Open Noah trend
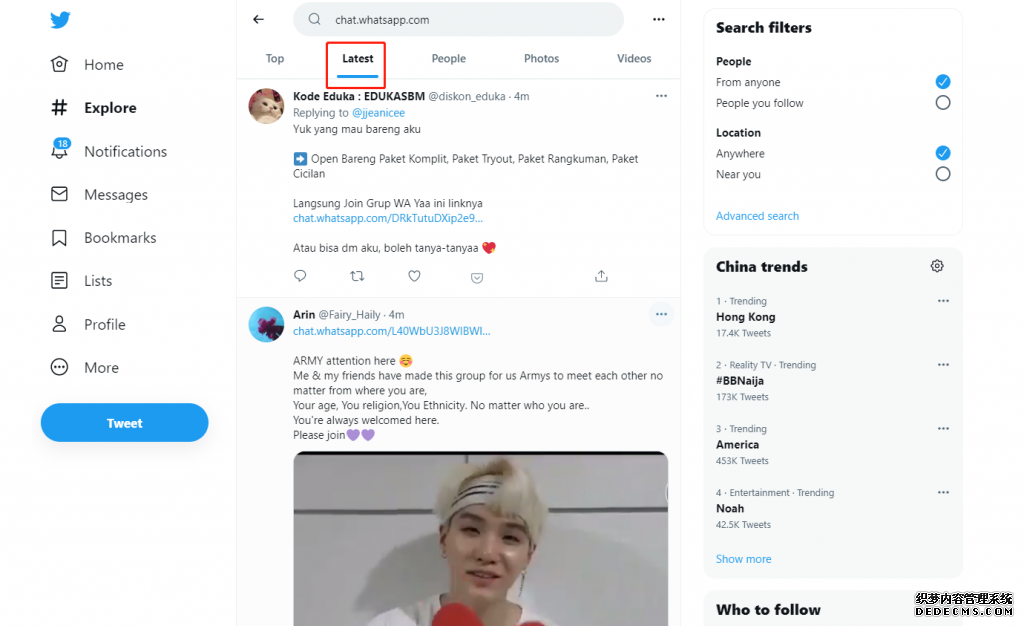Screen dimensions: 1024x626 (730, 509)
